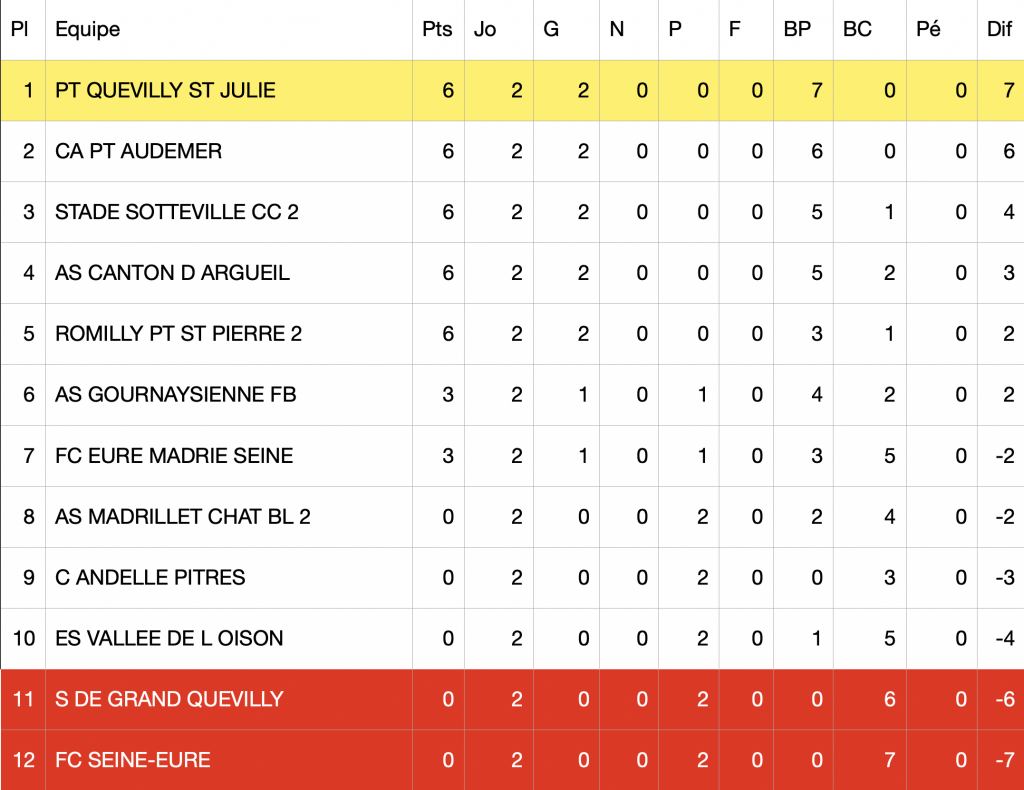Viewport: 1024px width, 790px height.
Task: Click ROMILLY PT ST PIERRE 2 team
Action: [178, 334]
